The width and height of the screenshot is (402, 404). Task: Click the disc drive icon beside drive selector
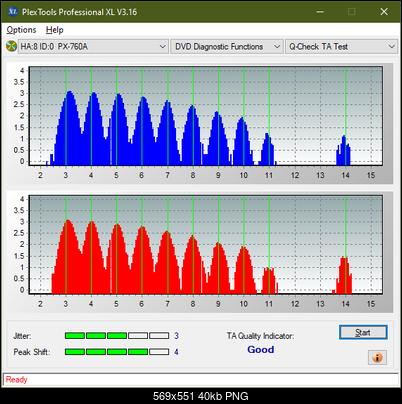pyautogui.click(x=11, y=46)
